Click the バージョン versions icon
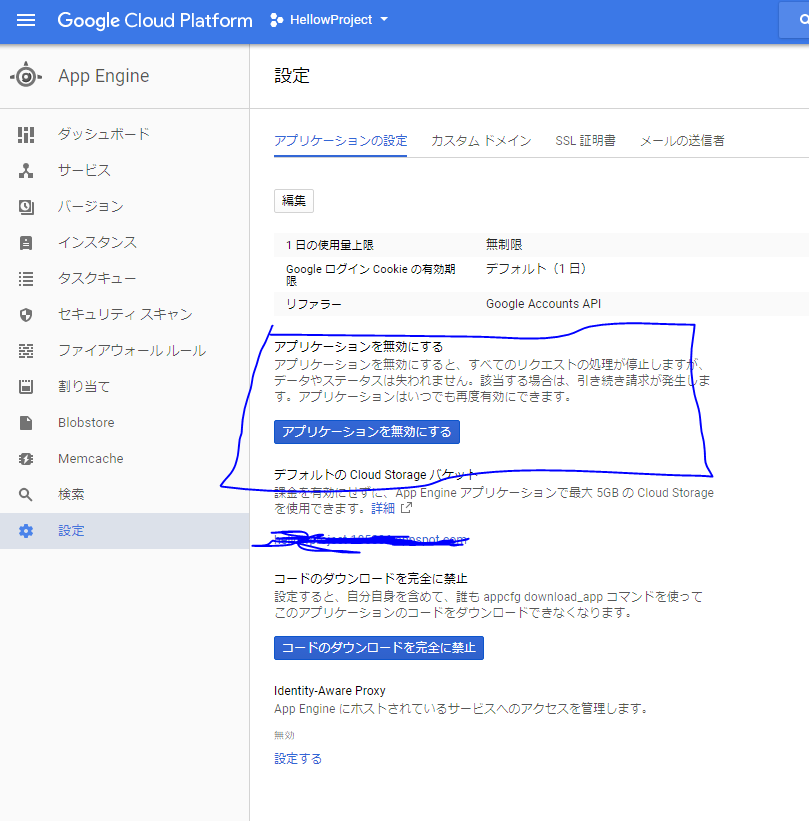Image resolution: width=809 pixels, height=821 pixels. click(26, 207)
